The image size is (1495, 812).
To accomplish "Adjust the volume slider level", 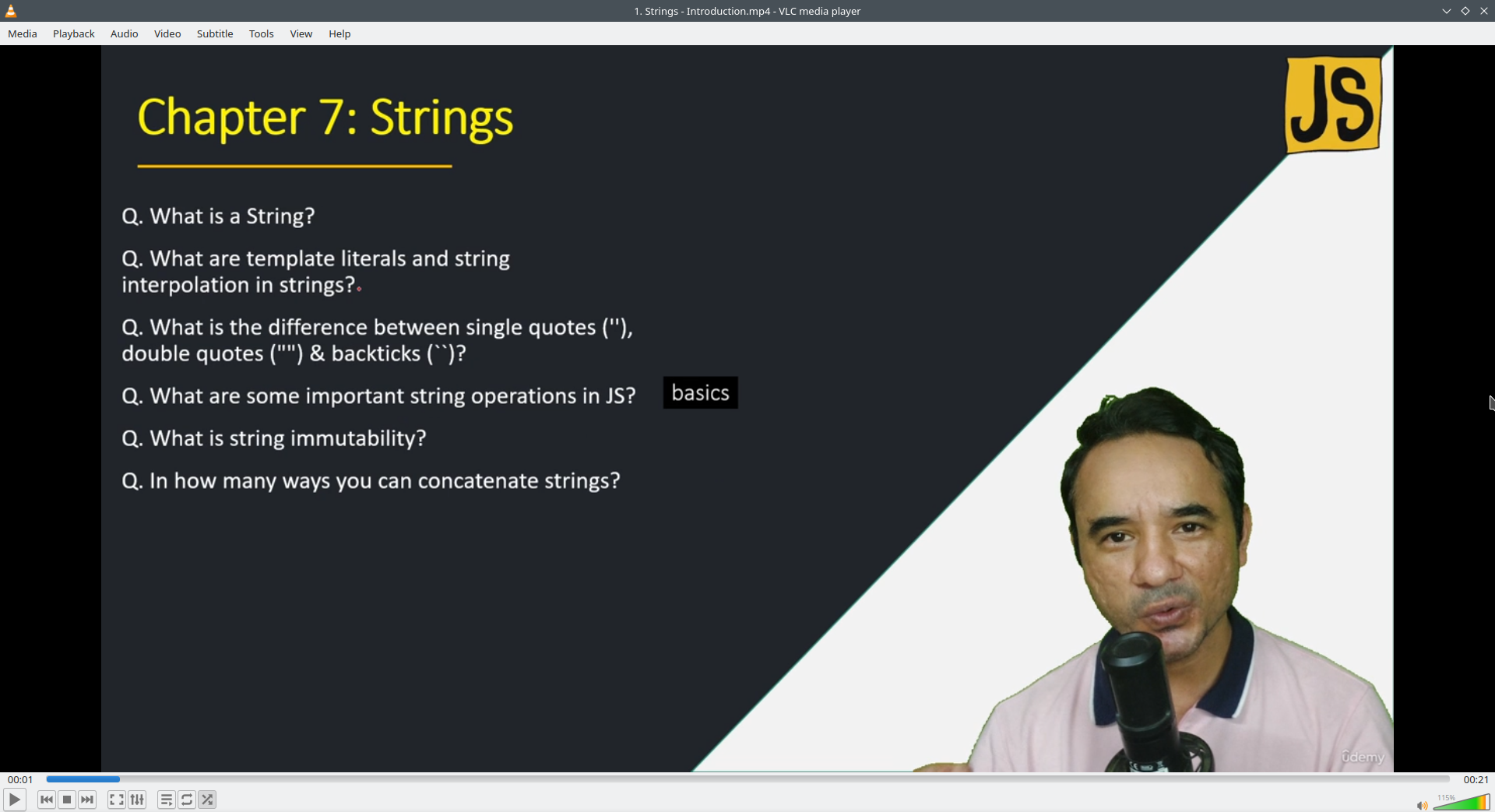I will click(1462, 802).
